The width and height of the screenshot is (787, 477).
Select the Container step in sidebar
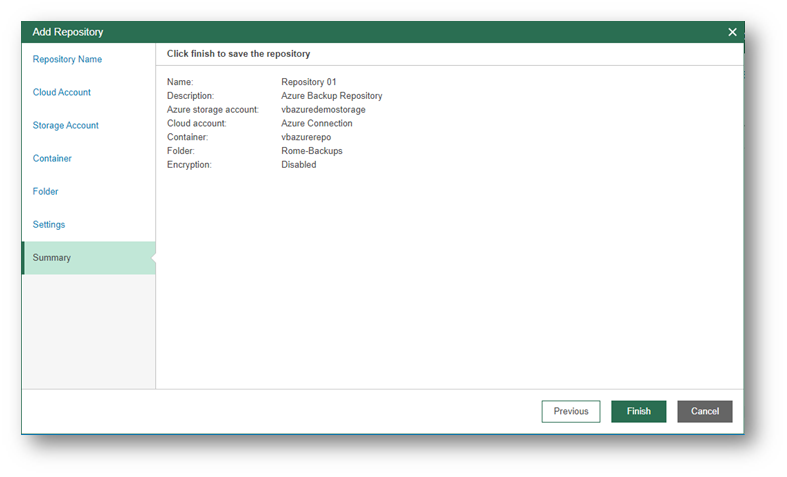52,158
